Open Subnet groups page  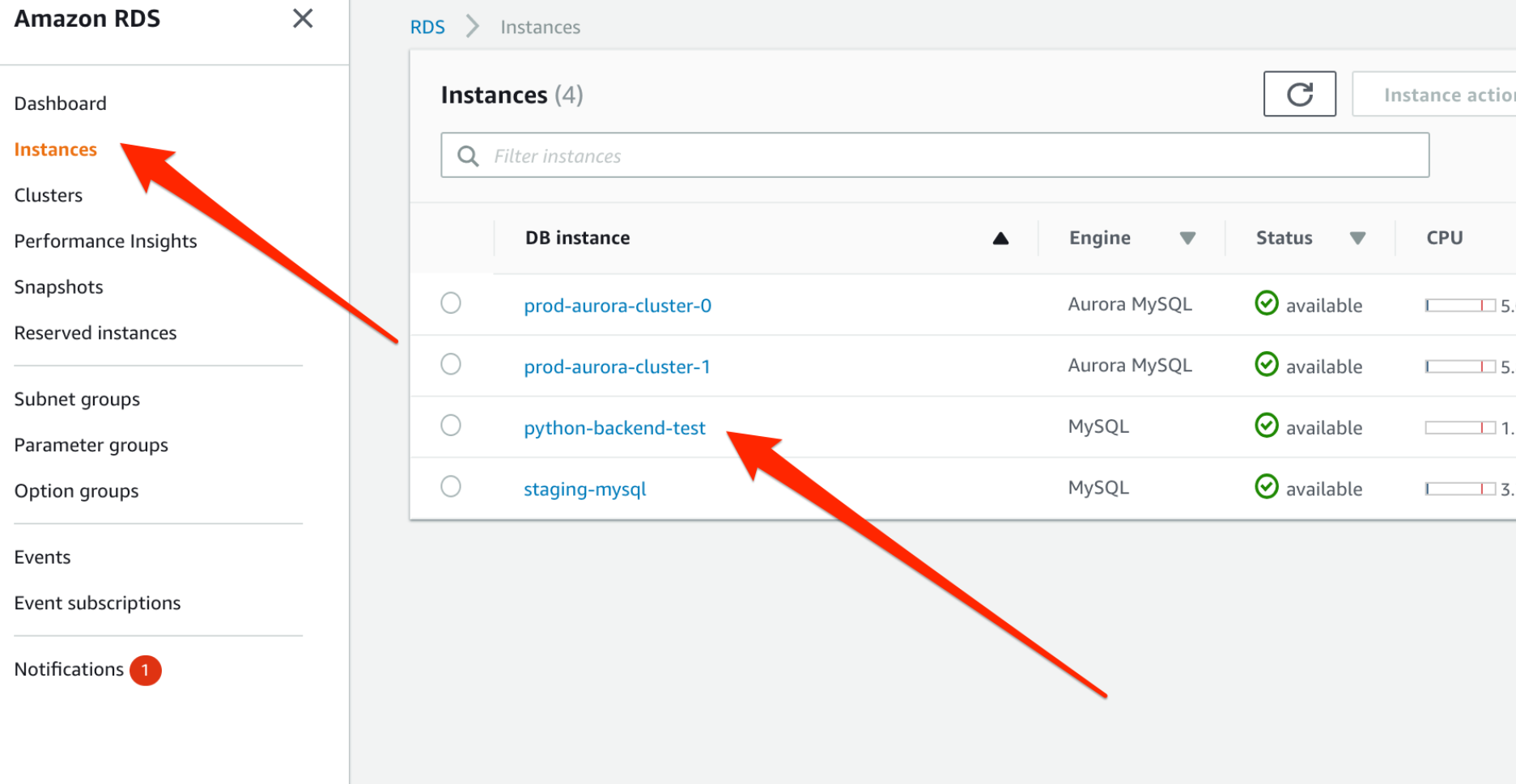[x=78, y=400]
